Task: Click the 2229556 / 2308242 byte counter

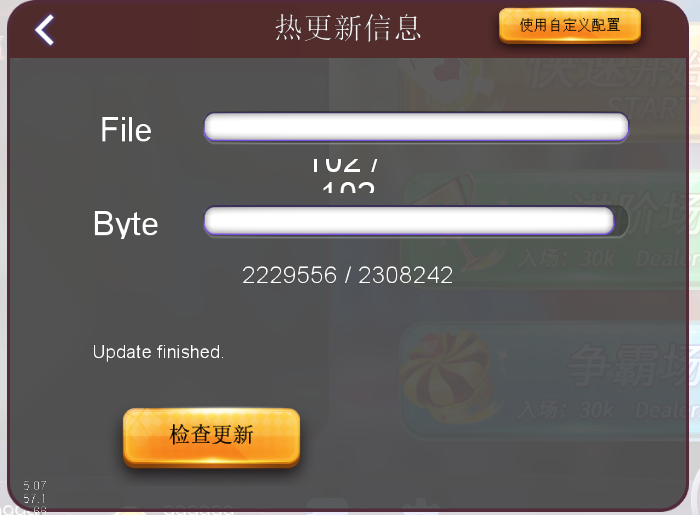Action: 347,275
